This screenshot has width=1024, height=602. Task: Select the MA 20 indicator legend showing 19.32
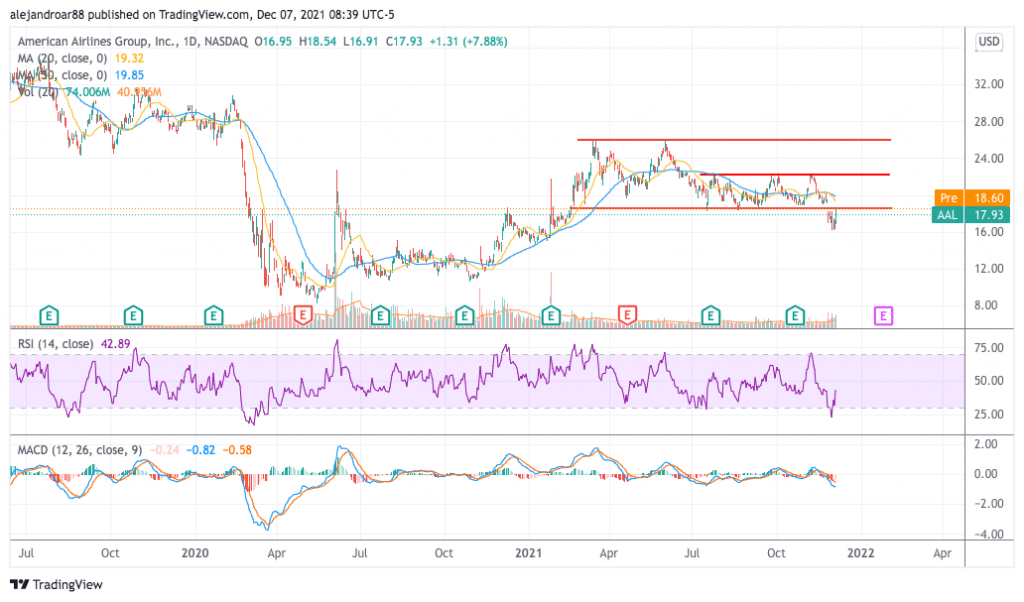(80, 58)
